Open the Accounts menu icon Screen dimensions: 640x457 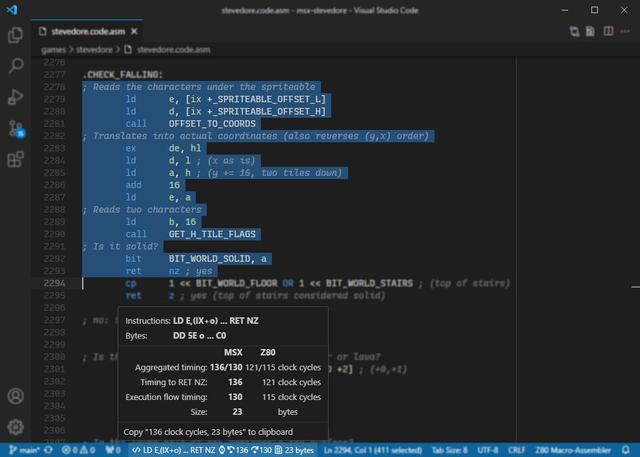click(x=15, y=396)
